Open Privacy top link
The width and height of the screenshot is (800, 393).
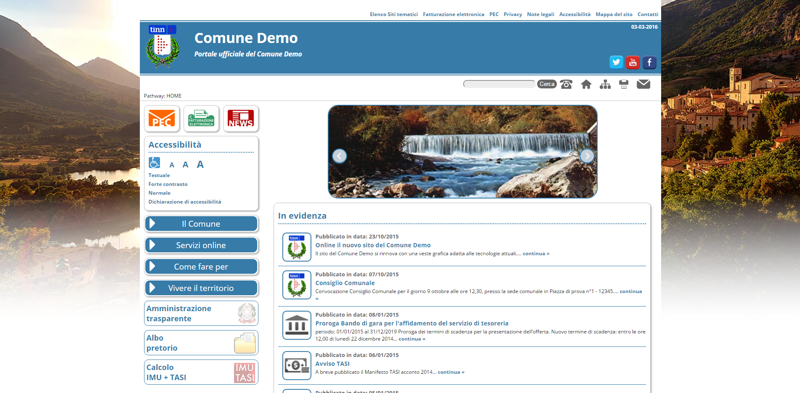[513, 14]
